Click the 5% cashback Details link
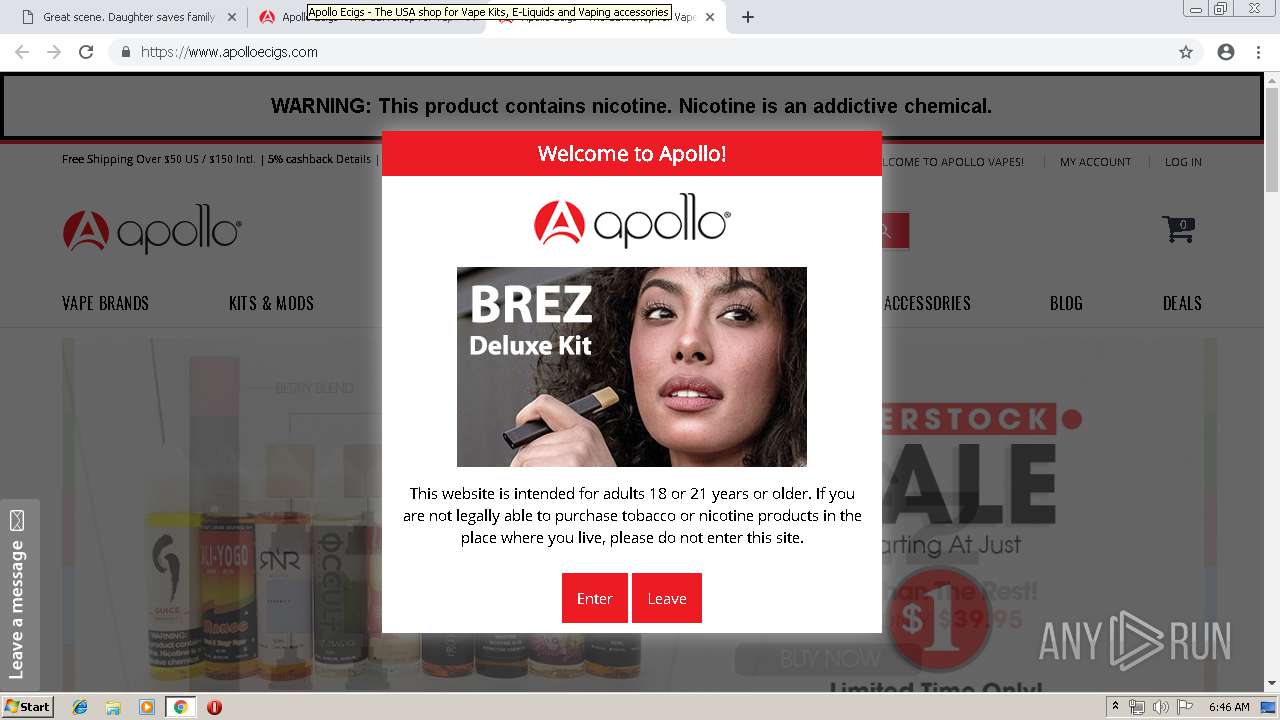Screen dimensions: 1280x720 319,159
